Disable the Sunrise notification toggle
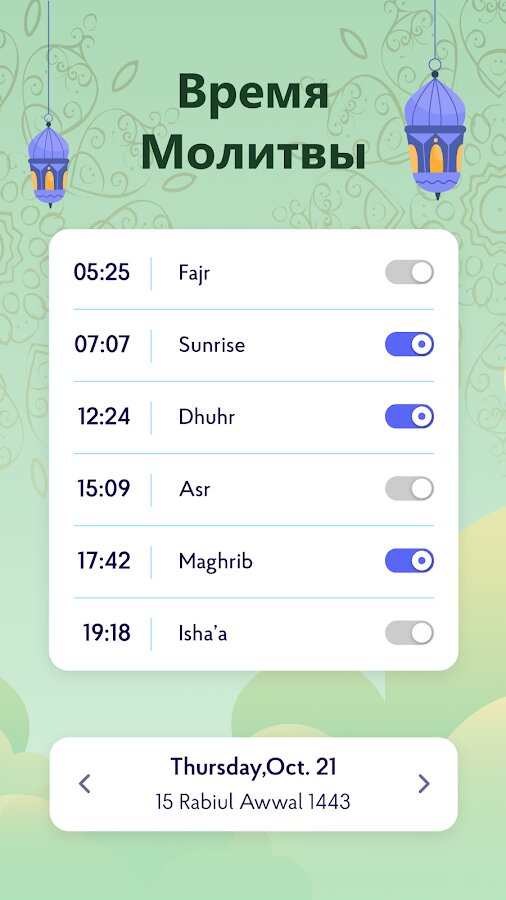 (409, 344)
